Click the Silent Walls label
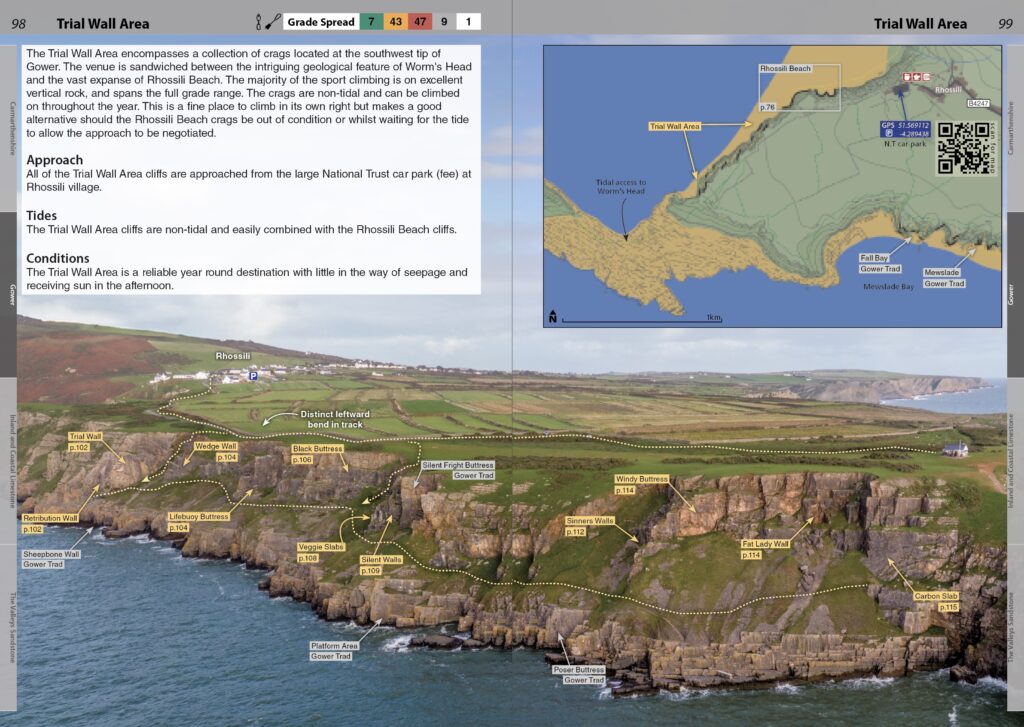Image resolution: width=1024 pixels, height=727 pixels. [381, 560]
